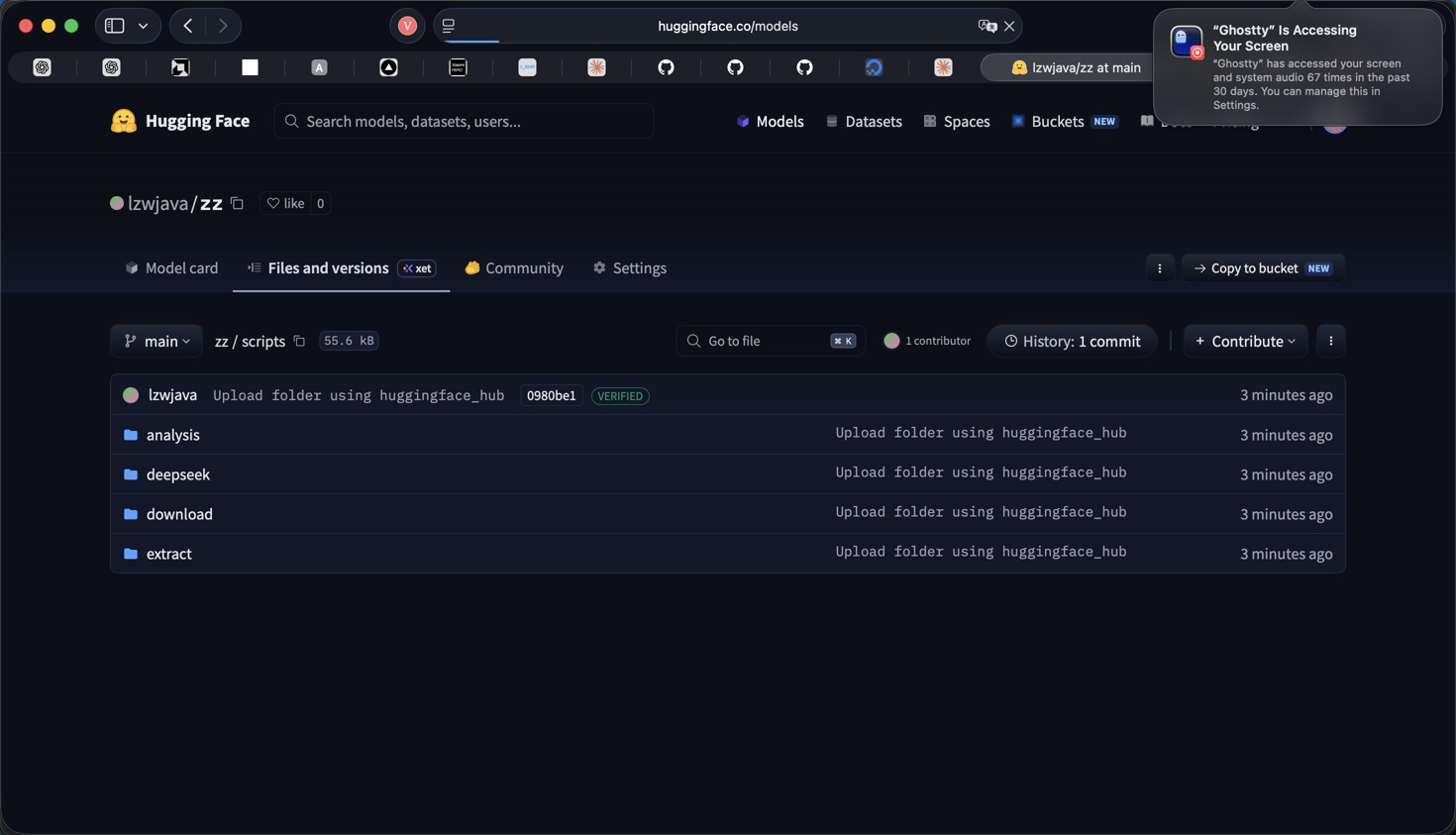Click the Copy to bucket button
Viewport: 1456px width, 835px height.
[x=1263, y=268]
